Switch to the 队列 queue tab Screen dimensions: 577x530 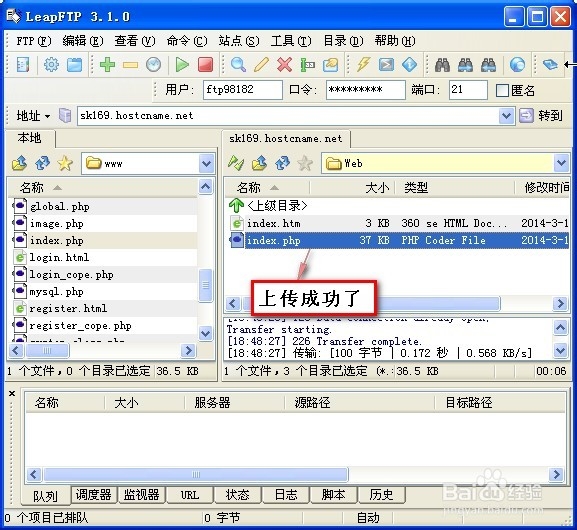click(x=46, y=496)
